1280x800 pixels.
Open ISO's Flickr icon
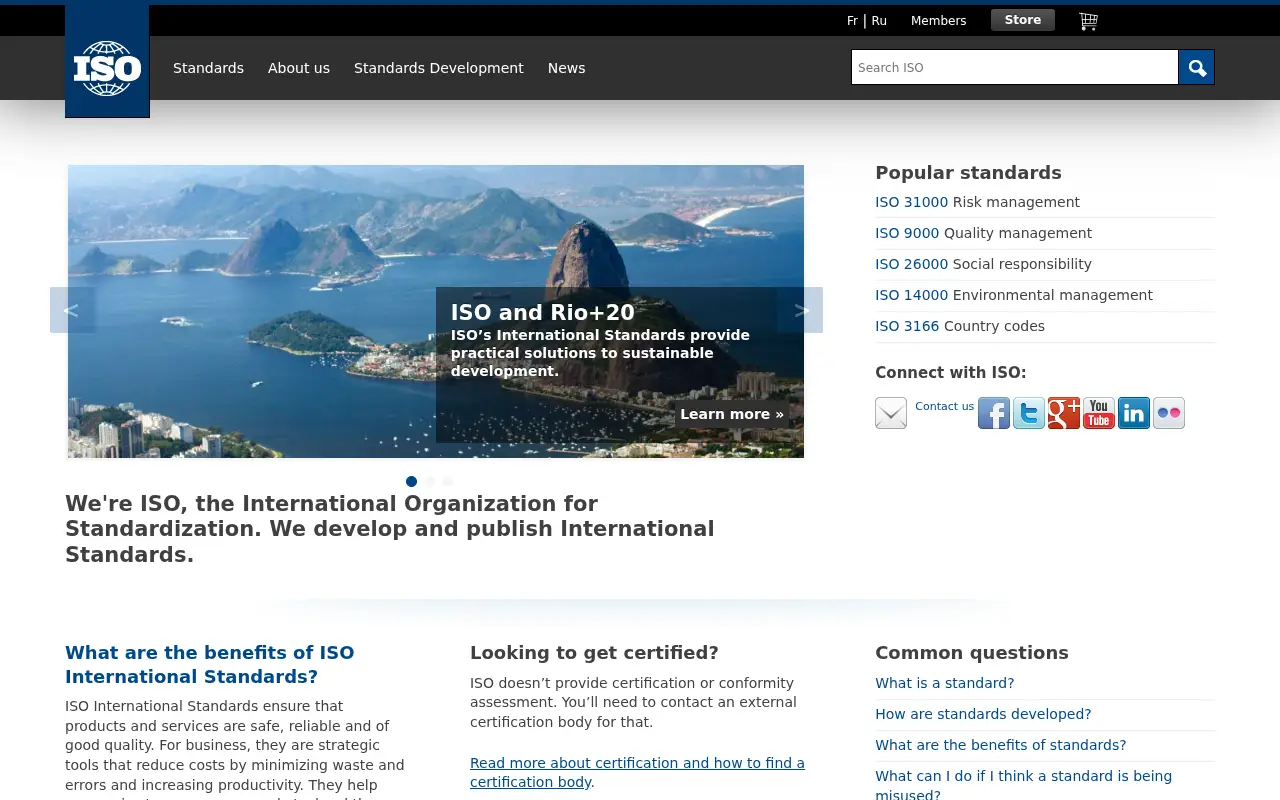1169,413
